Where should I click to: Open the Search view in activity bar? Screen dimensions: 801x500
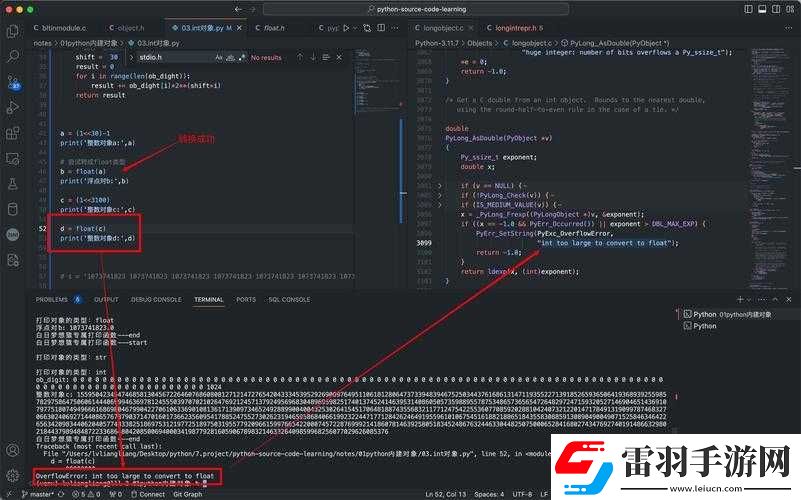13,56
